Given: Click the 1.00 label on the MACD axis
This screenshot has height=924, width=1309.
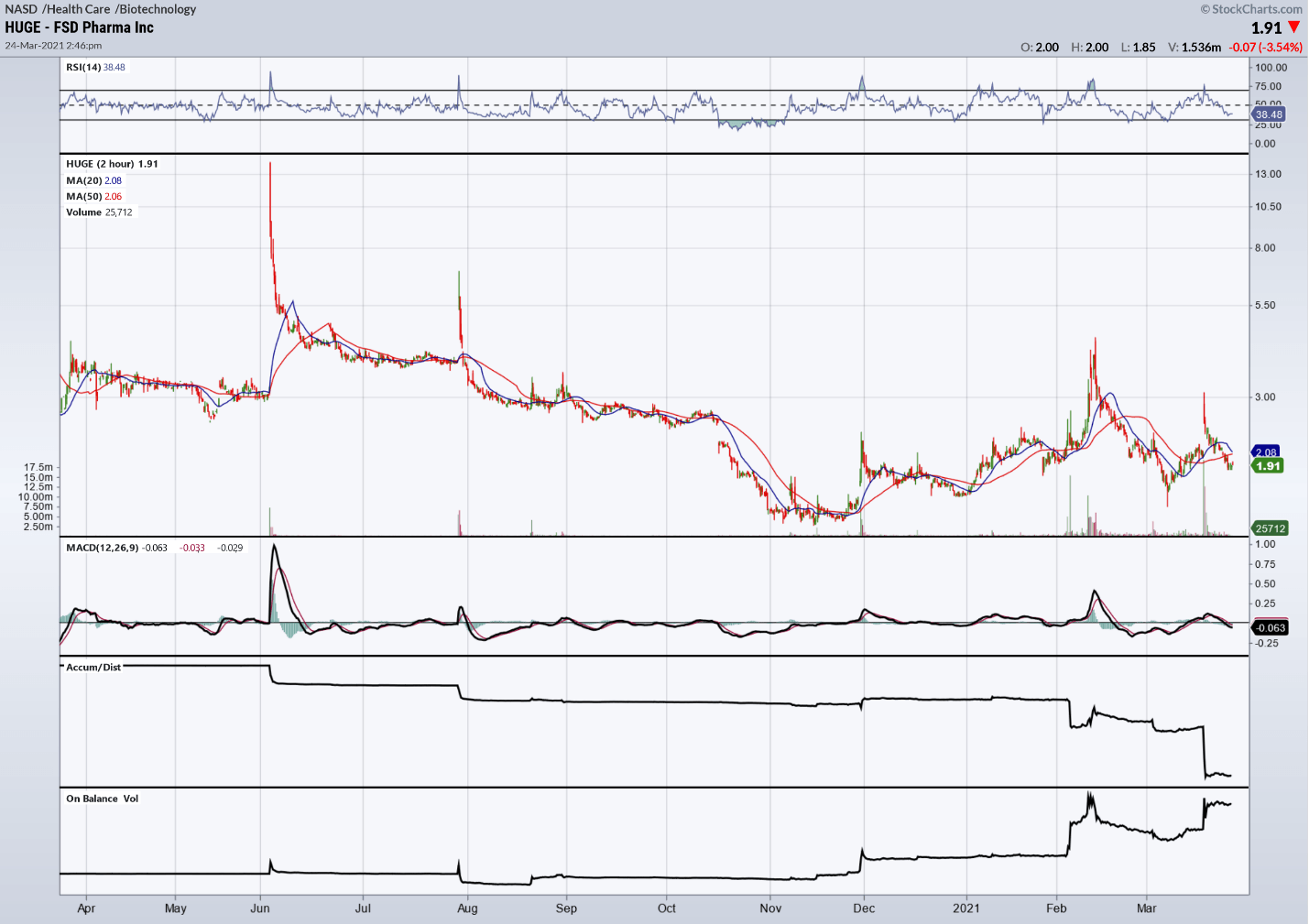Looking at the screenshot, I should tap(1265, 544).
